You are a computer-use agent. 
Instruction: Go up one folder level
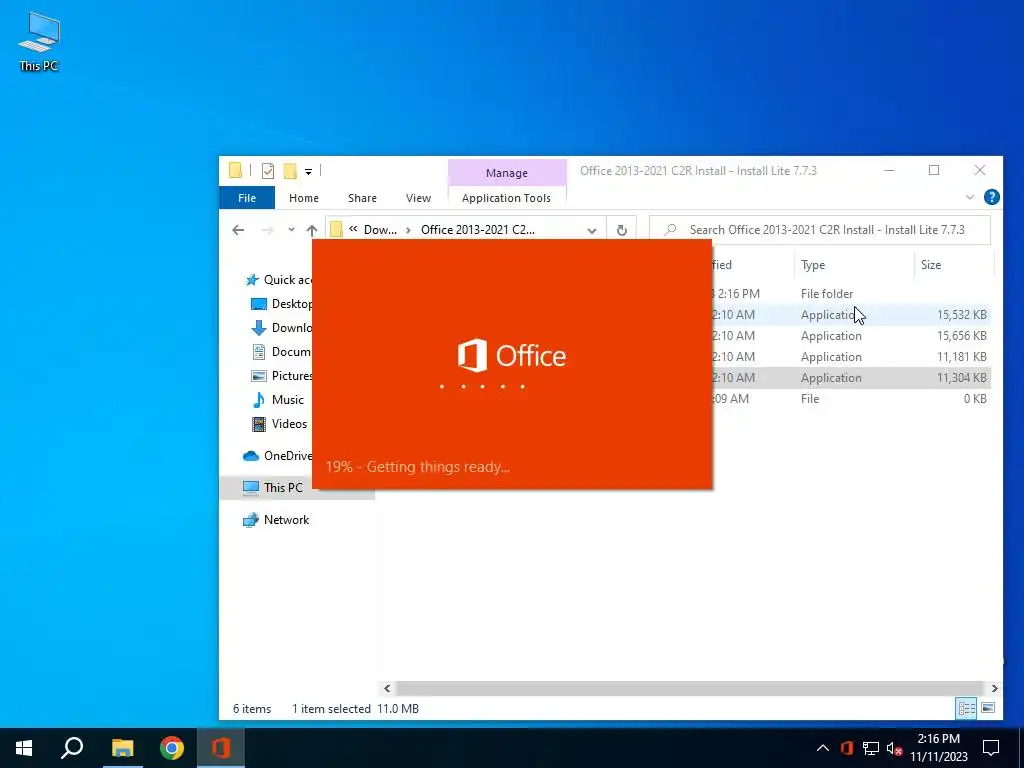[312, 230]
